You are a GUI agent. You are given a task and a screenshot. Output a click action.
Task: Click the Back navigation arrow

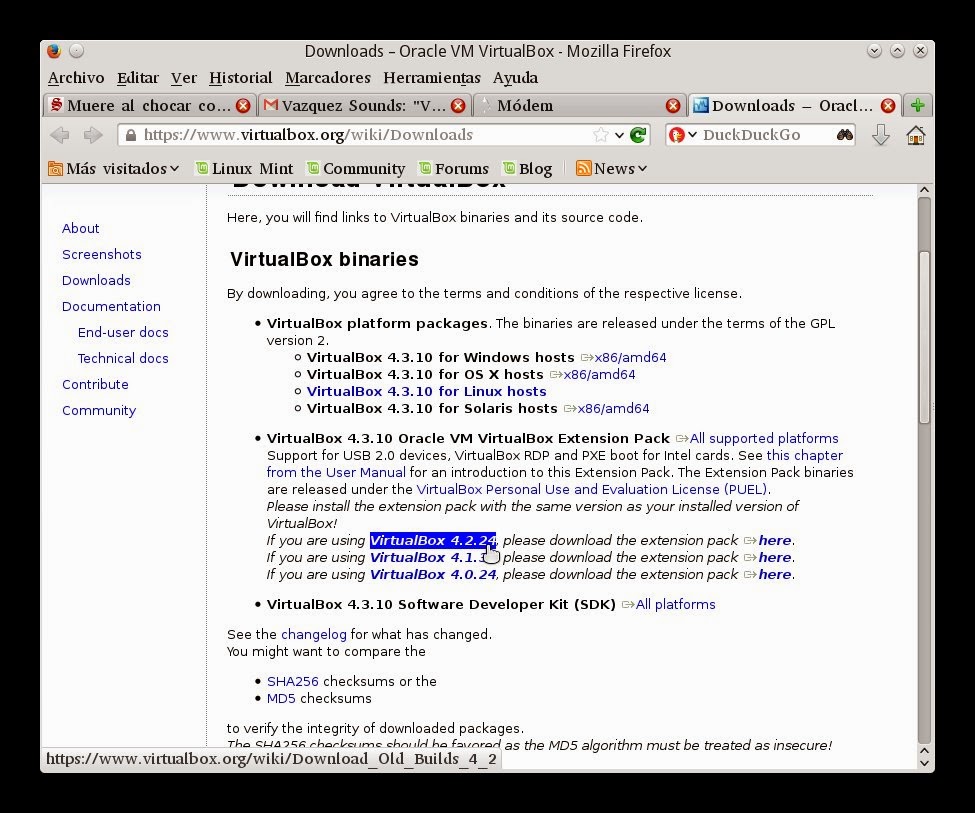tap(60, 135)
